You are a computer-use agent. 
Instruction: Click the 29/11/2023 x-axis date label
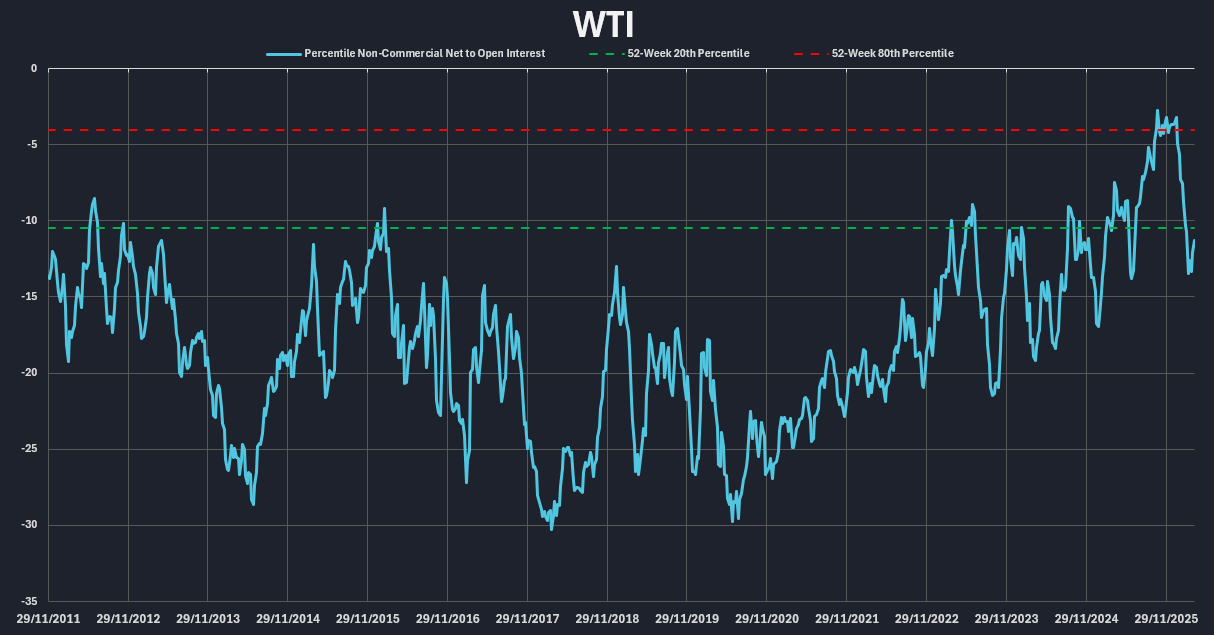(1006, 619)
